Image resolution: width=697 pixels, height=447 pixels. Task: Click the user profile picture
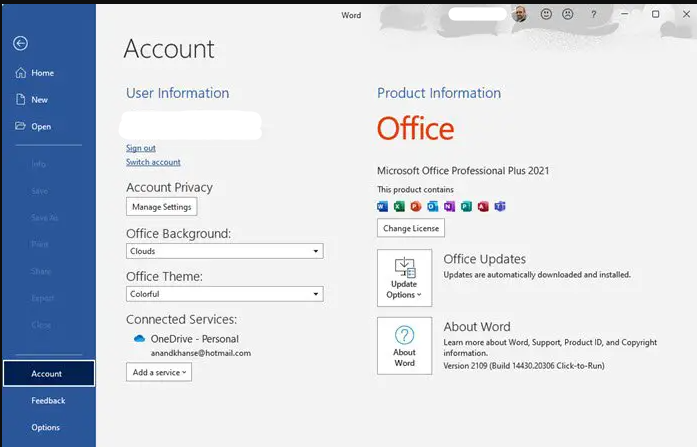(x=520, y=14)
